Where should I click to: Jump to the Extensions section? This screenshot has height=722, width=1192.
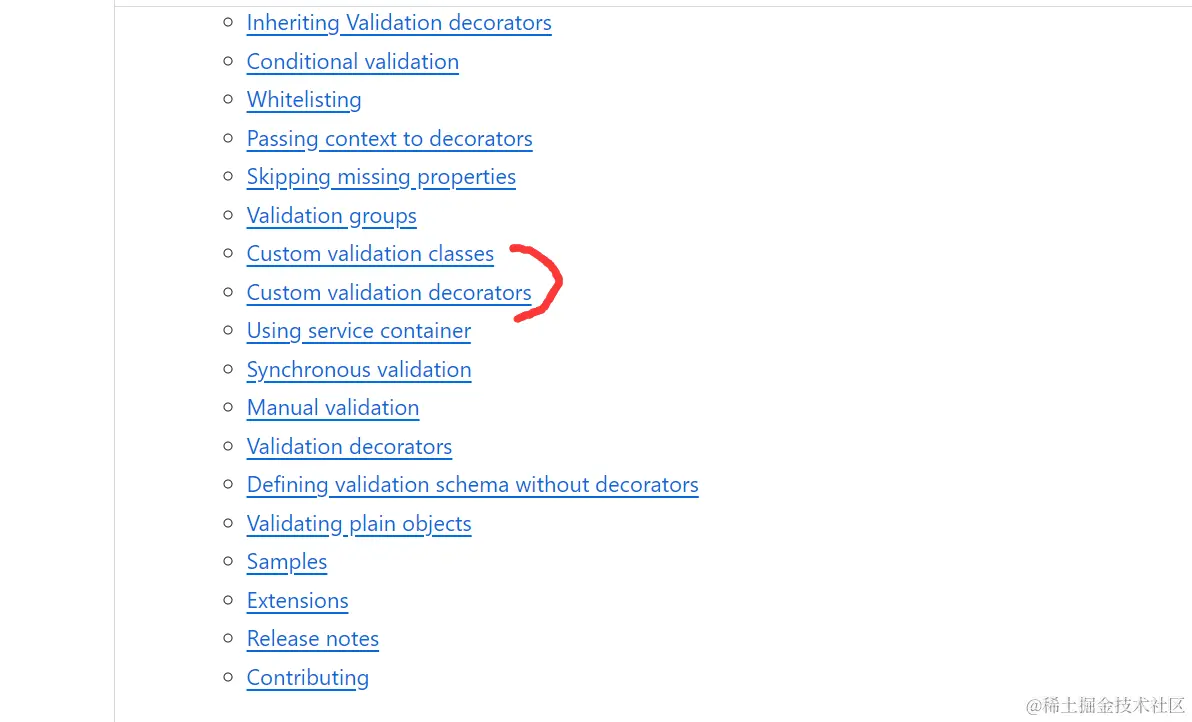pyautogui.click(x=297, y=600)
